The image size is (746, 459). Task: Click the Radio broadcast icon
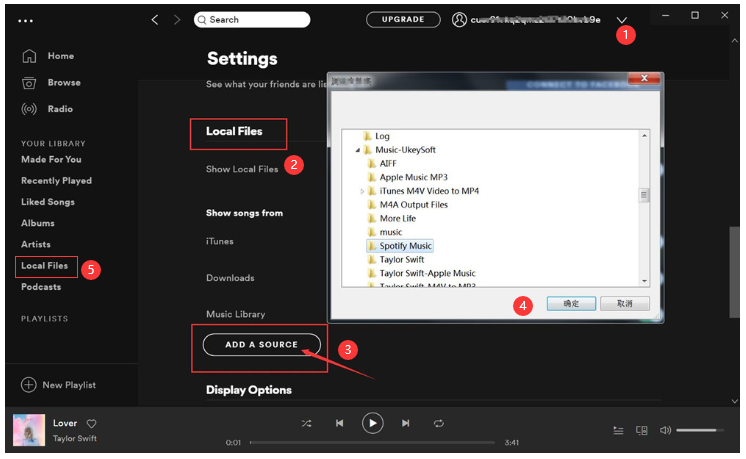(29, 109)
